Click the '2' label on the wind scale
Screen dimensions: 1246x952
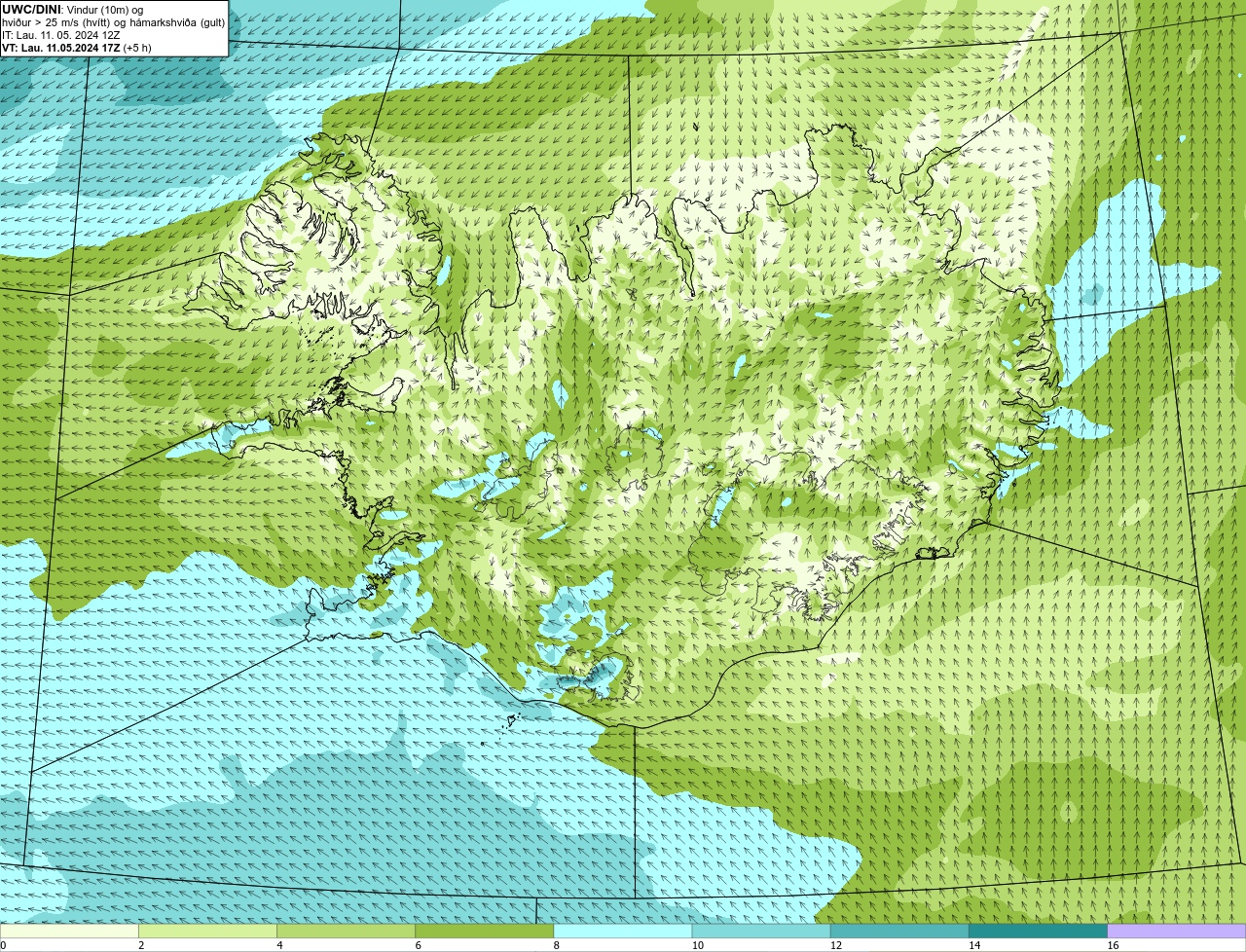tap(142, 945)
